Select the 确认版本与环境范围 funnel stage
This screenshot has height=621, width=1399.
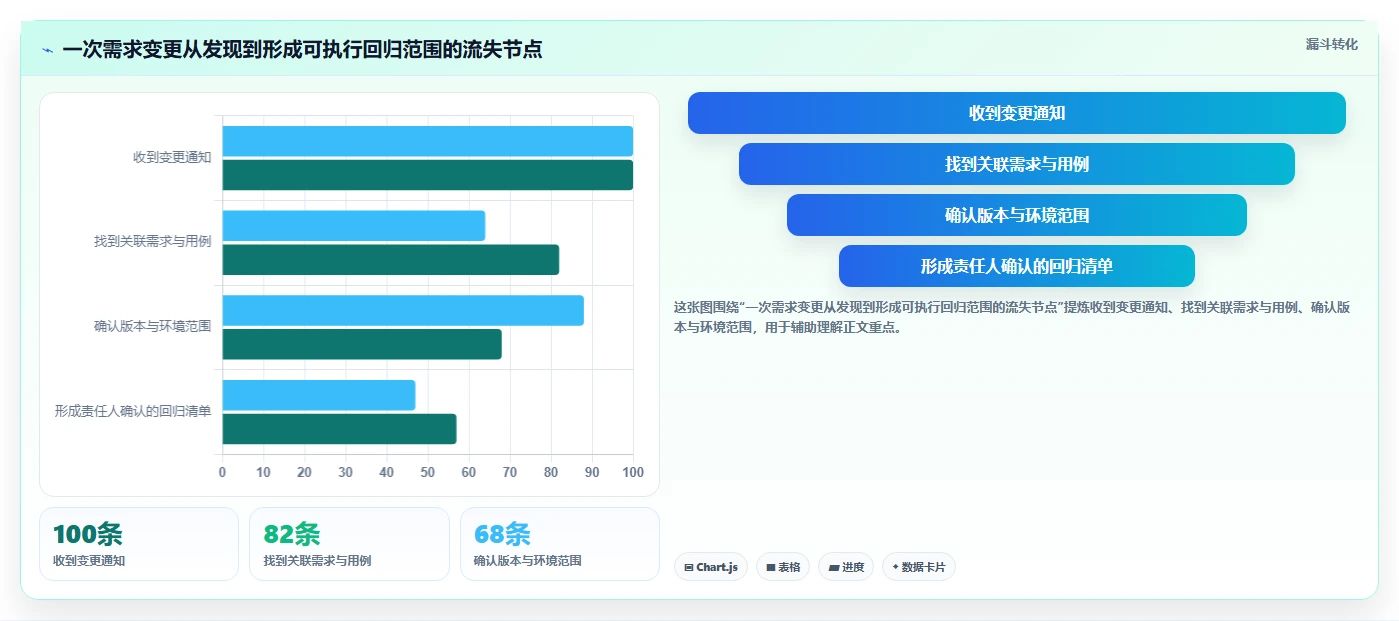(1016, 215)
